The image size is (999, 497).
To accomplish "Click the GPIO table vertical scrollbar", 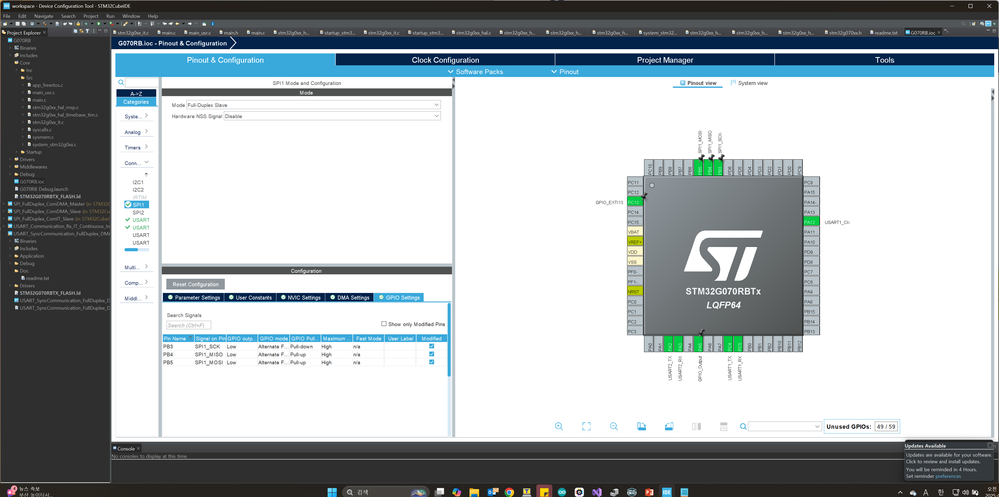I will (x=449, y=339).
